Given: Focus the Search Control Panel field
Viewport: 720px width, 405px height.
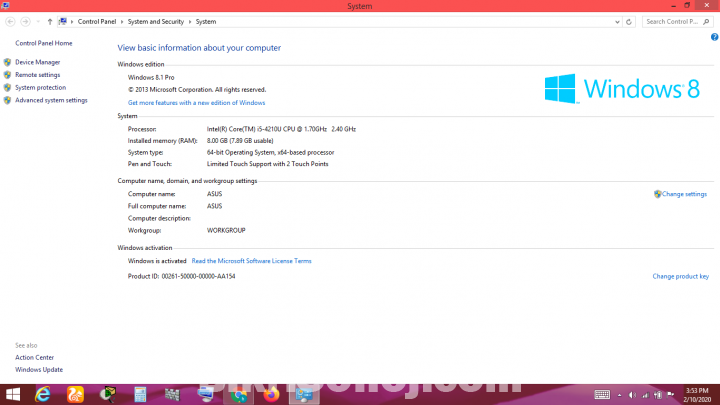Looking at the screenshot, I should click(x=677, y=22).
